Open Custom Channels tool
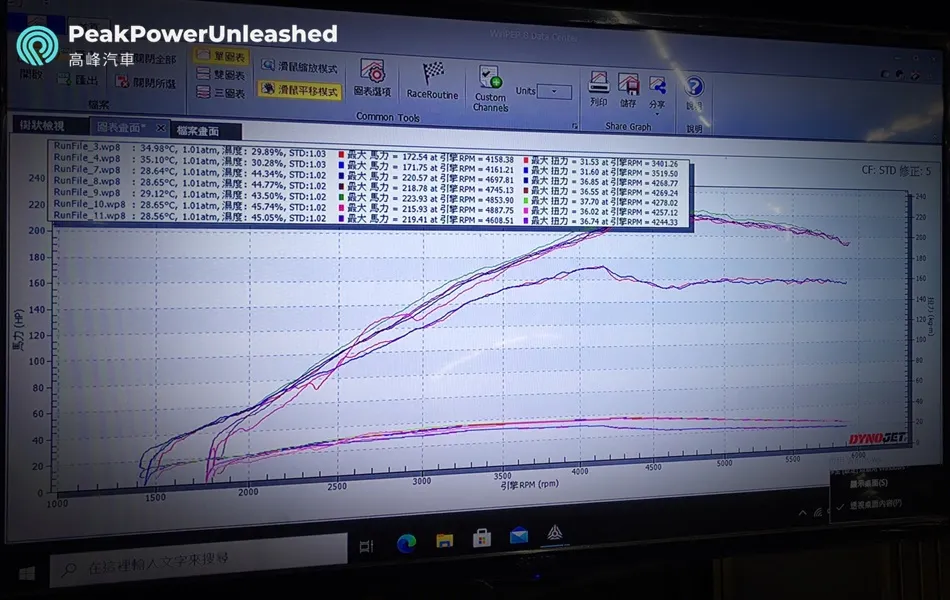 tap(490, 88)
